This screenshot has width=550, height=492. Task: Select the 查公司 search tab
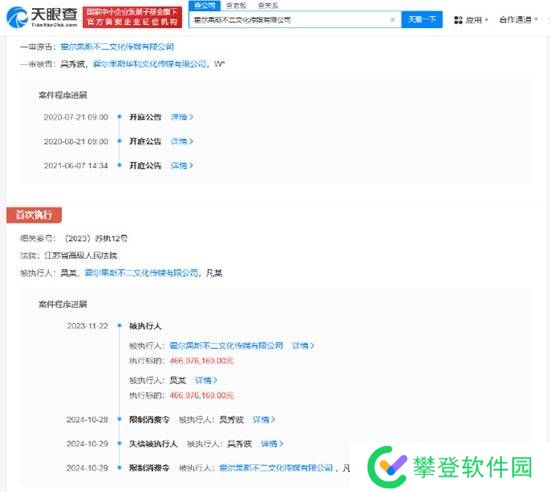click(x=205, y=5)
